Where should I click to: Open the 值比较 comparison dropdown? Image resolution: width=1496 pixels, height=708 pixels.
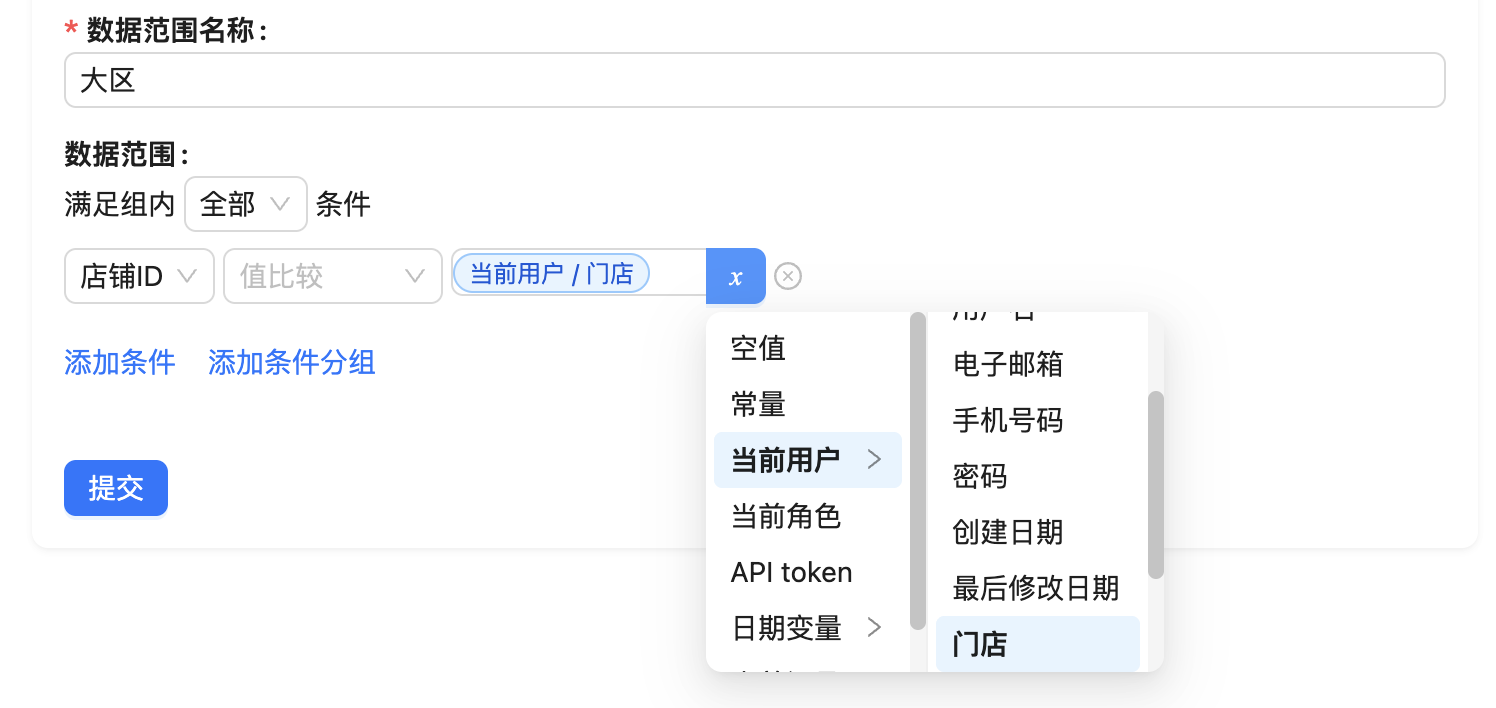pyautogui.click(x=332, y=276)
